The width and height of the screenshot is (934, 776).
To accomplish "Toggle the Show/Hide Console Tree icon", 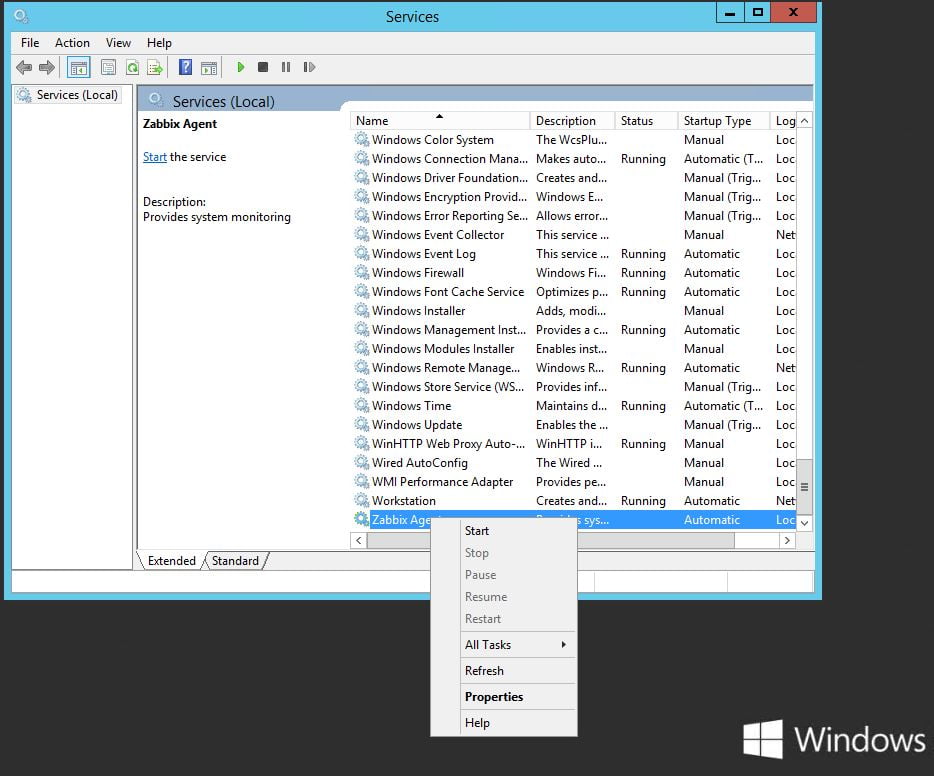I will 79,67.
